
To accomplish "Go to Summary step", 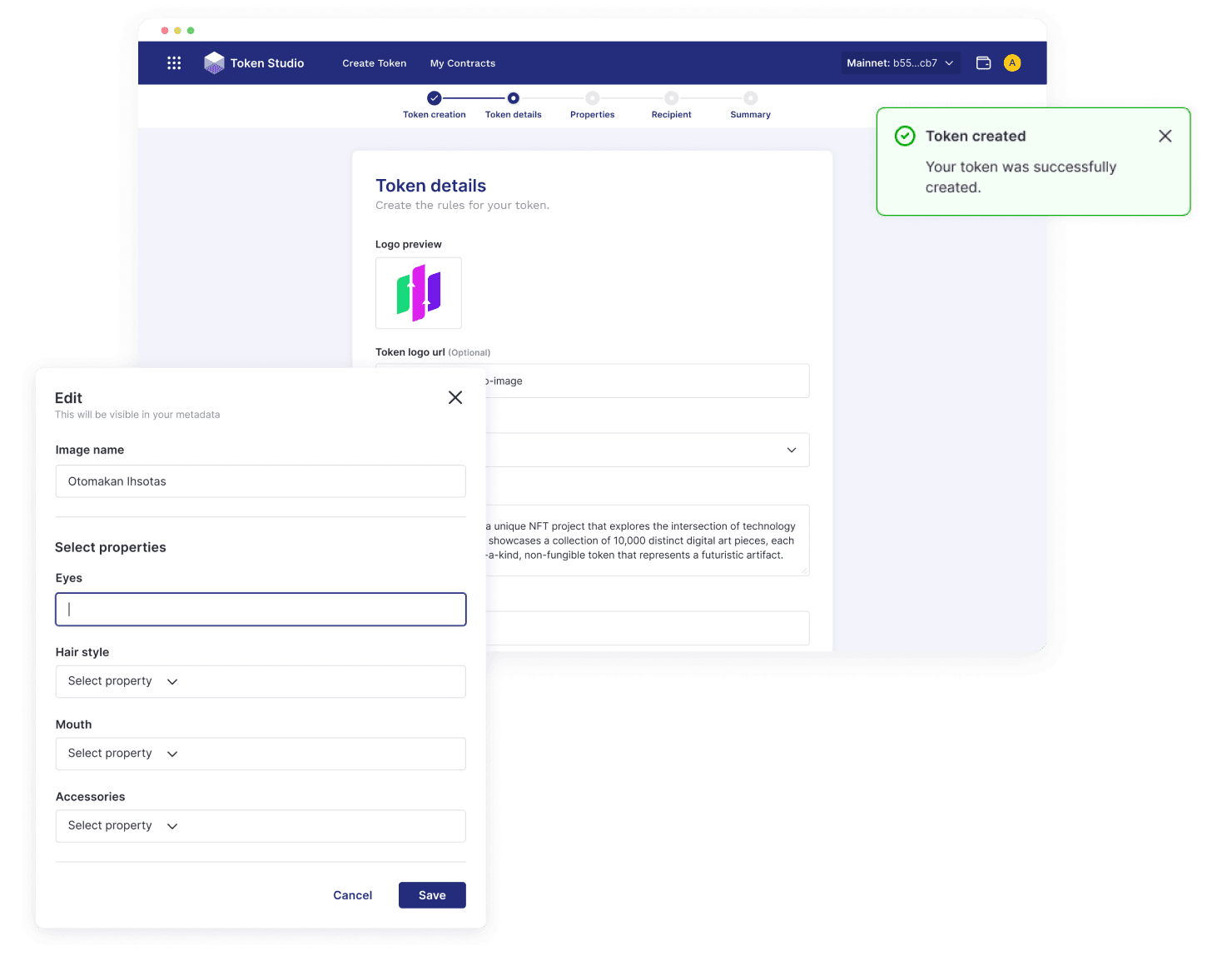I will tap(751, 106).
